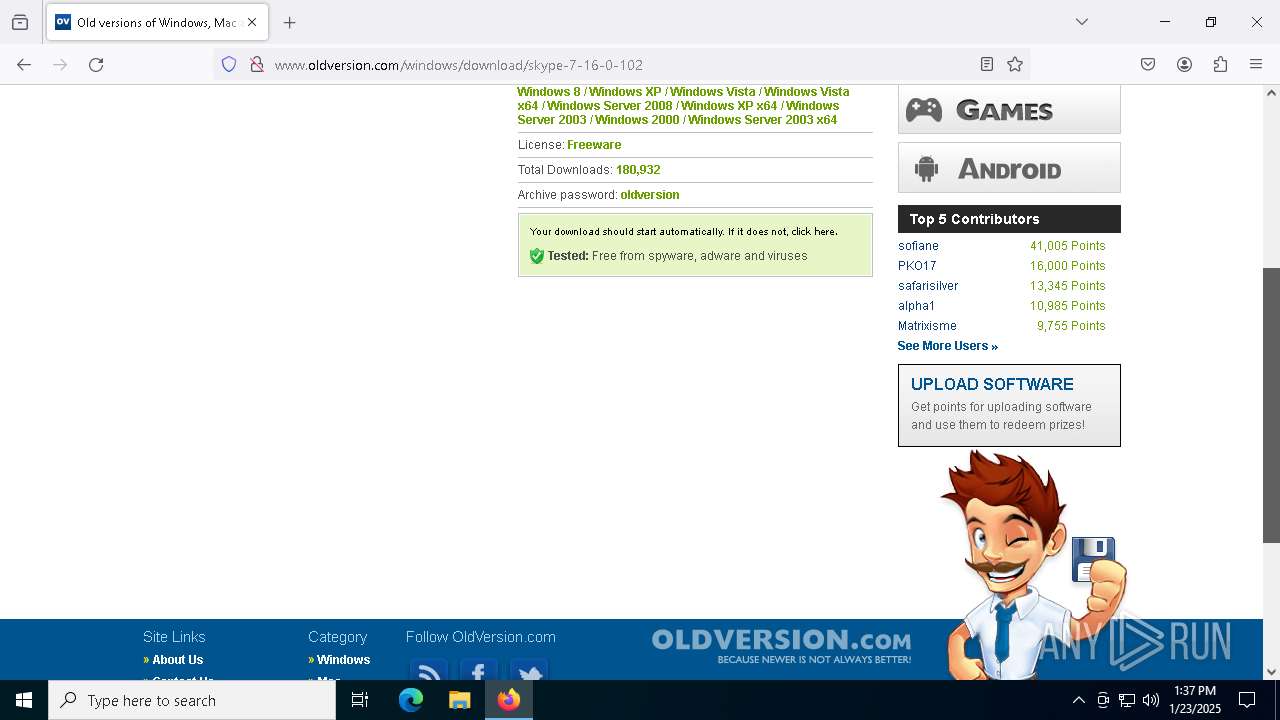Viewport: 1280px width, 720px height.
Task: Reload the current page
Action: [96, 65]
